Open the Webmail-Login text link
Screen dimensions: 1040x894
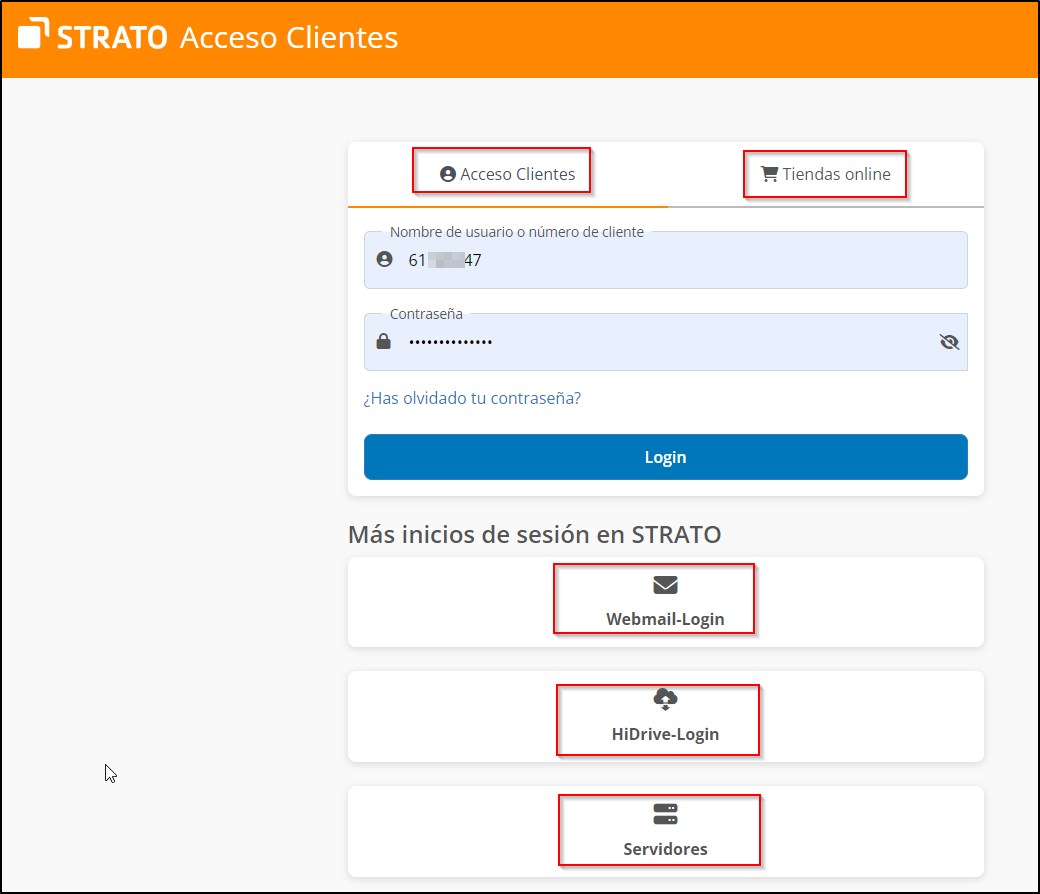(x=665, y=619)
